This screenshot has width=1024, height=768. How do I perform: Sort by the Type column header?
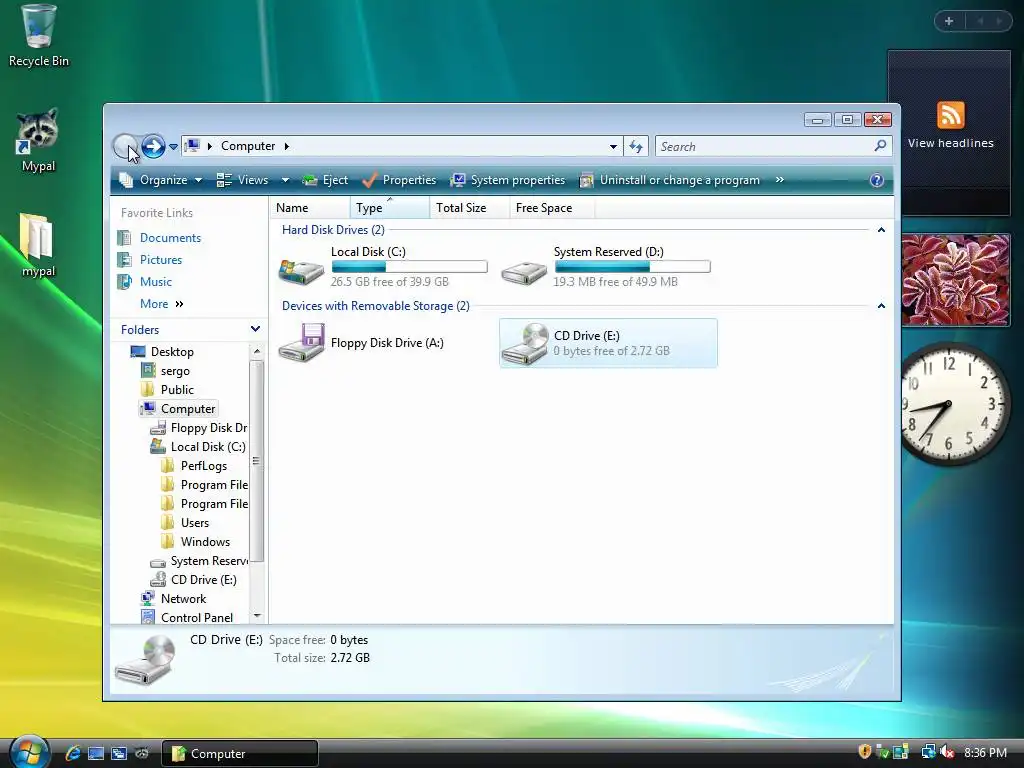tap(389, 208)
